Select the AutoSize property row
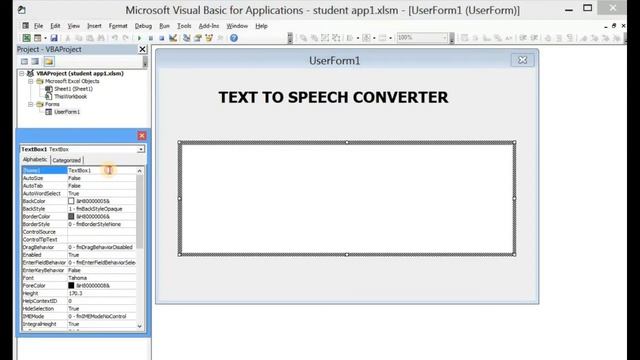This screenshot has width=640, height=360. [79, 178]
